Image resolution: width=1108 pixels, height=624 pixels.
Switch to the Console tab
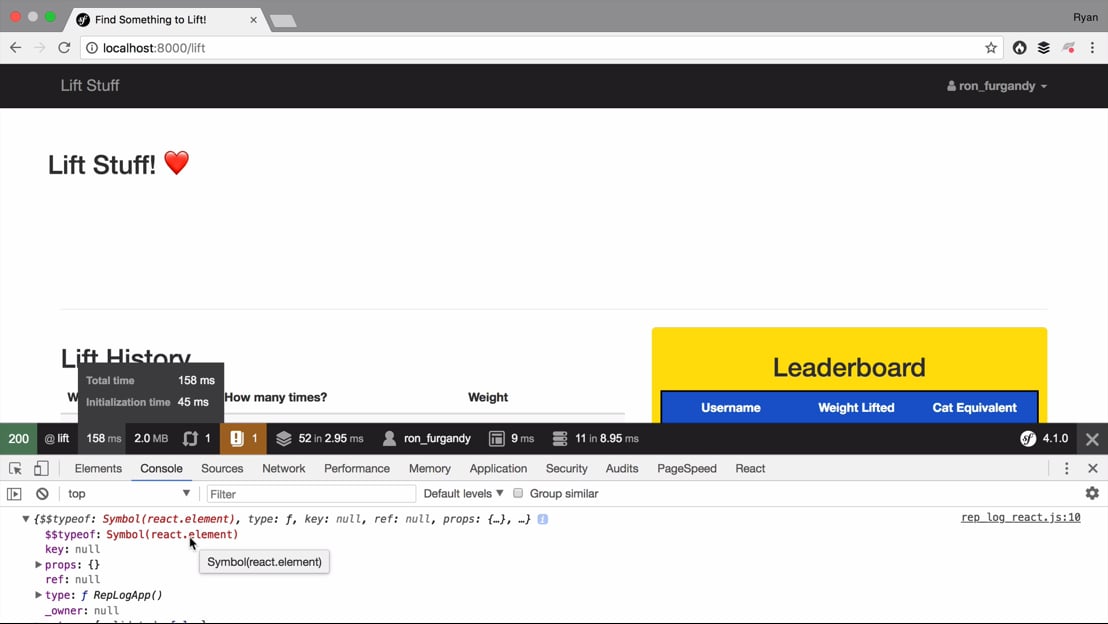click(x=161, y=468)
